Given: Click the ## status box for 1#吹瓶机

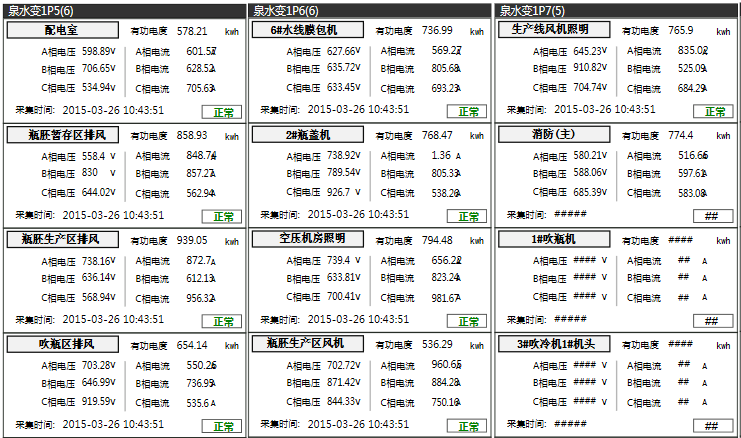Looking at the screenshot, I should (x=711, y=321).
